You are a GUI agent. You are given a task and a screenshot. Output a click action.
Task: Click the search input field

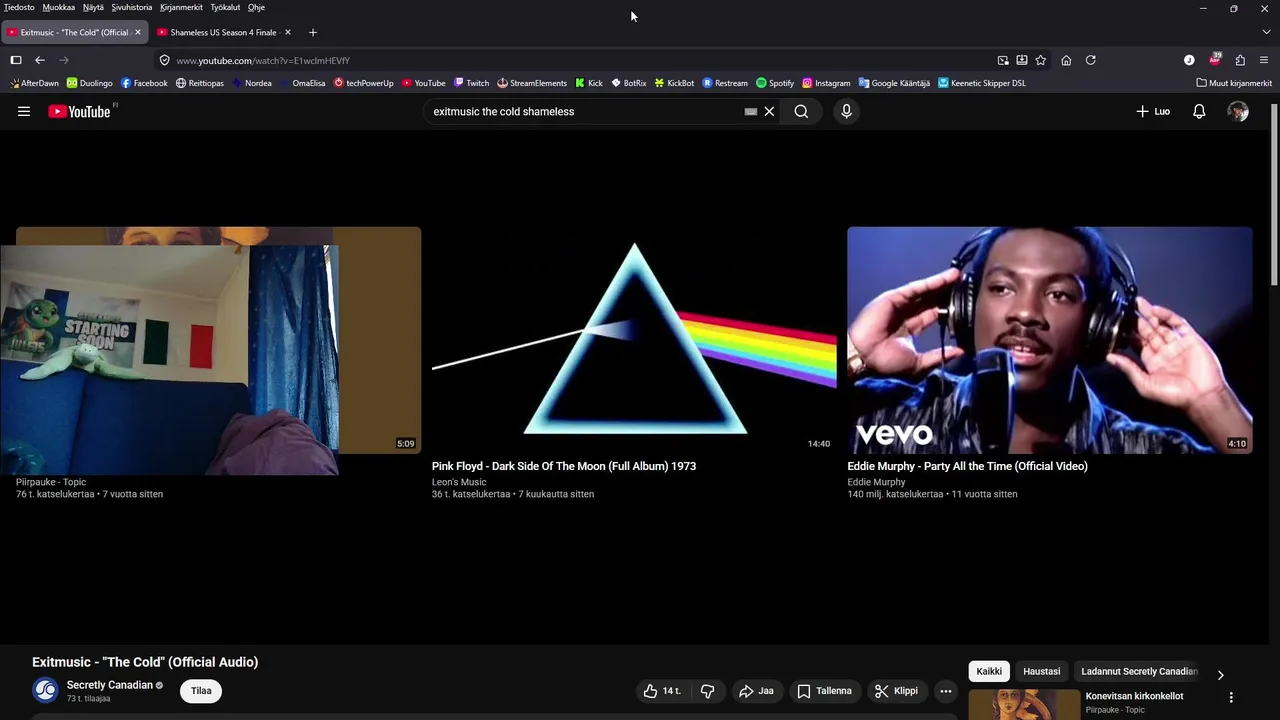585,111
